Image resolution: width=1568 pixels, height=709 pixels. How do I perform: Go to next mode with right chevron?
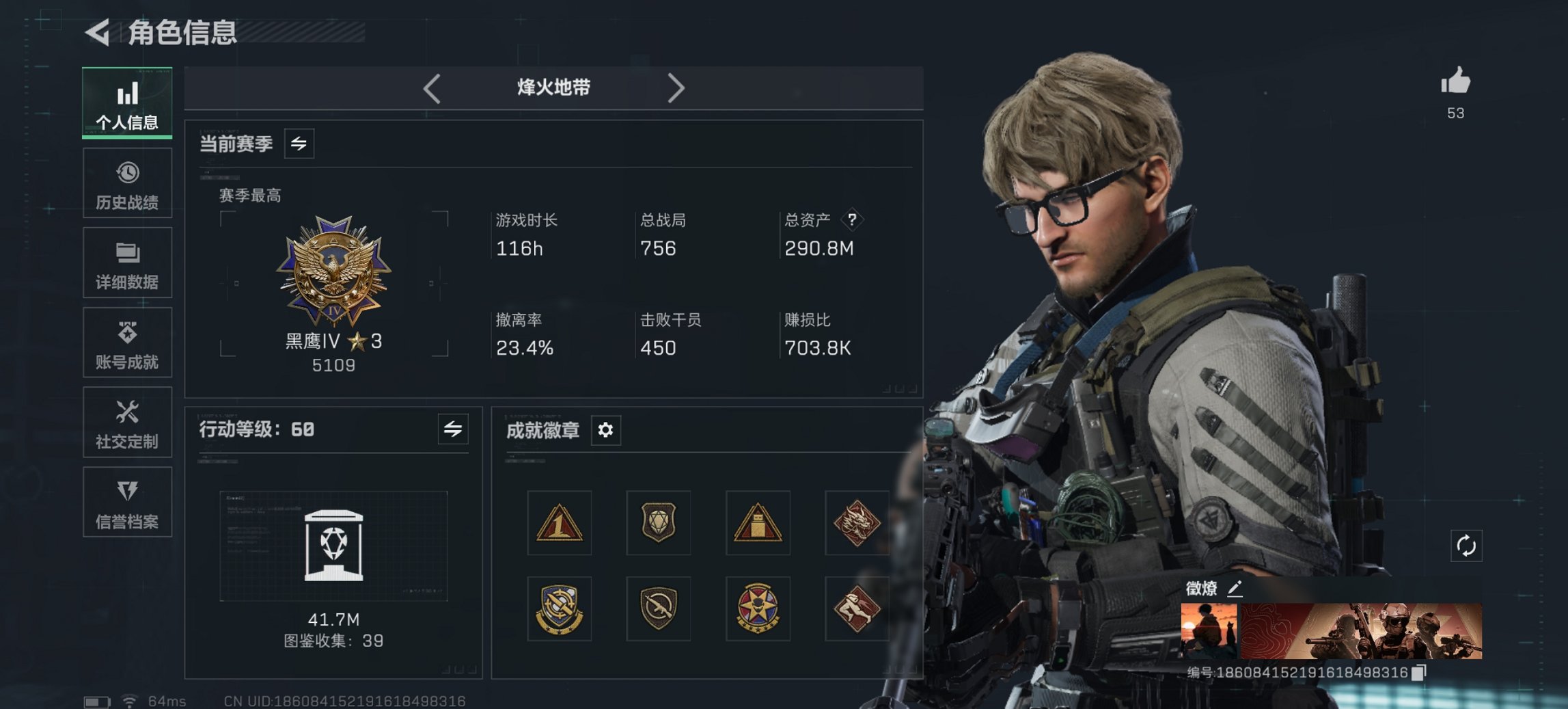coord(675,88)
